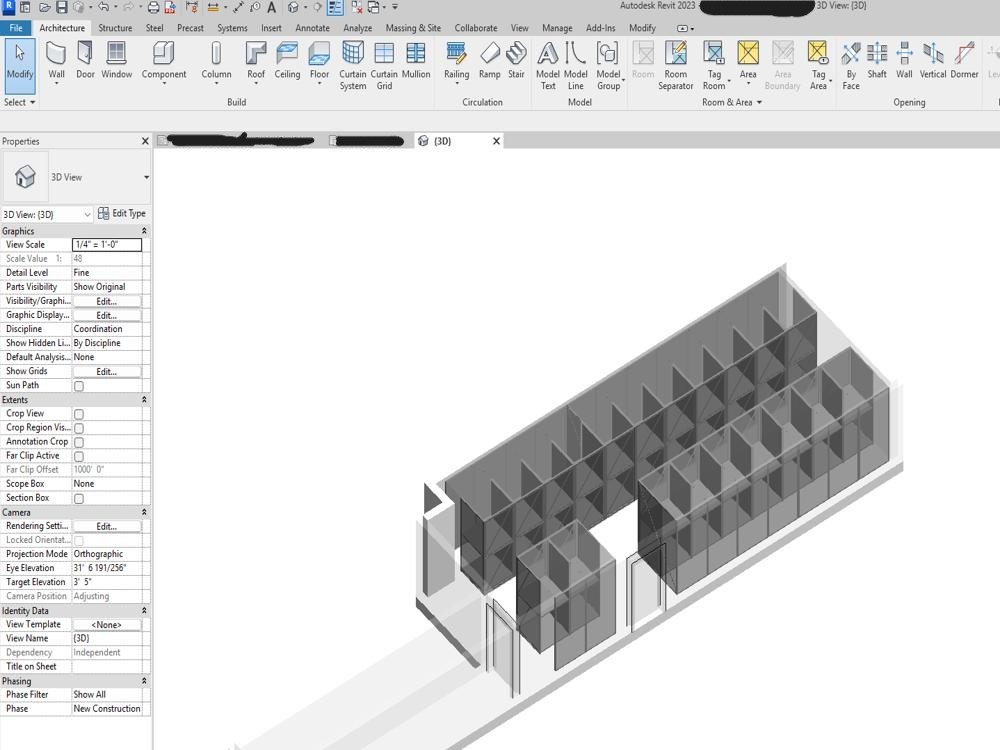Select the Ceiling tool
This screenshot has width=1000, height=750.
click(x=287, y=61)
